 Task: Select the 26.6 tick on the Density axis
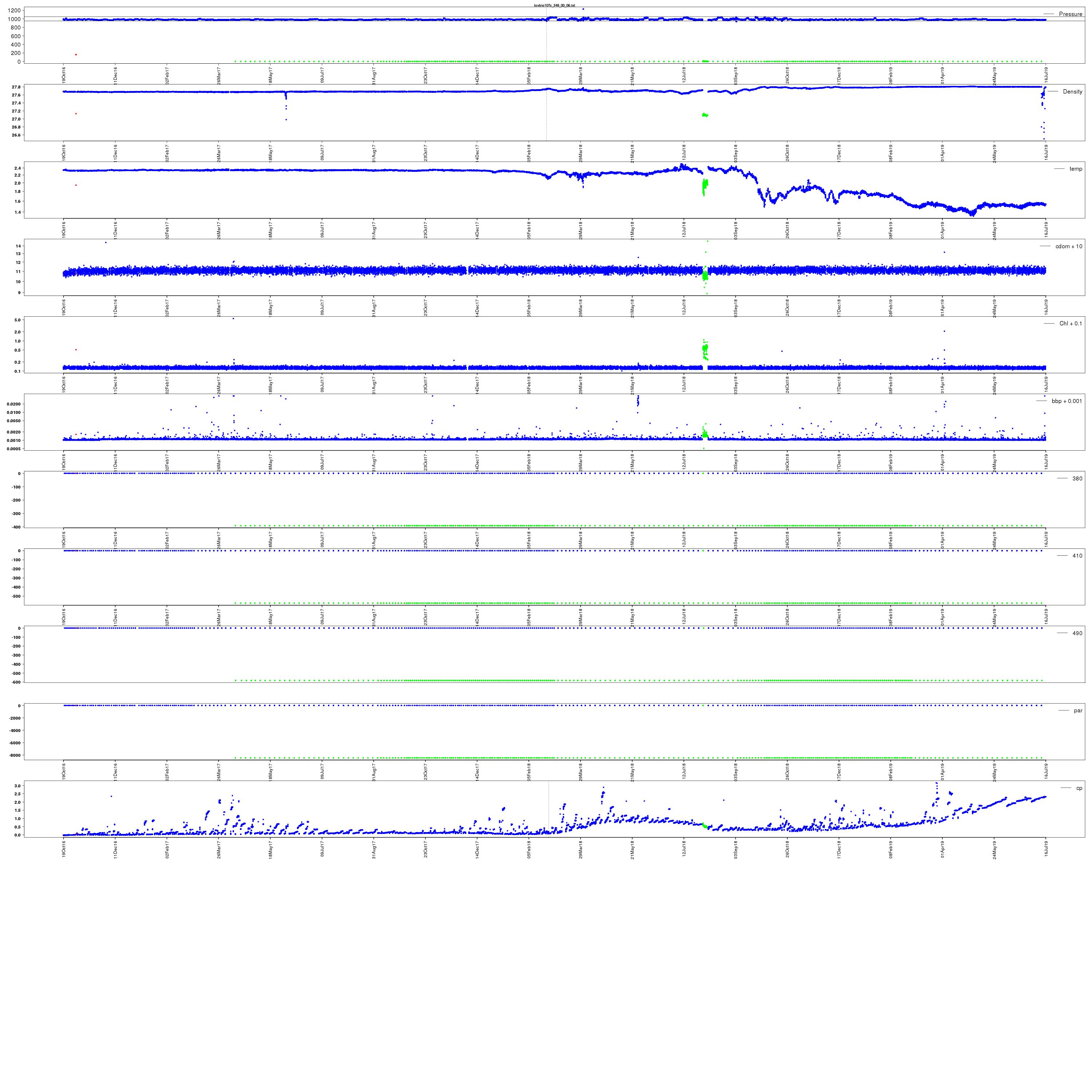16,135
